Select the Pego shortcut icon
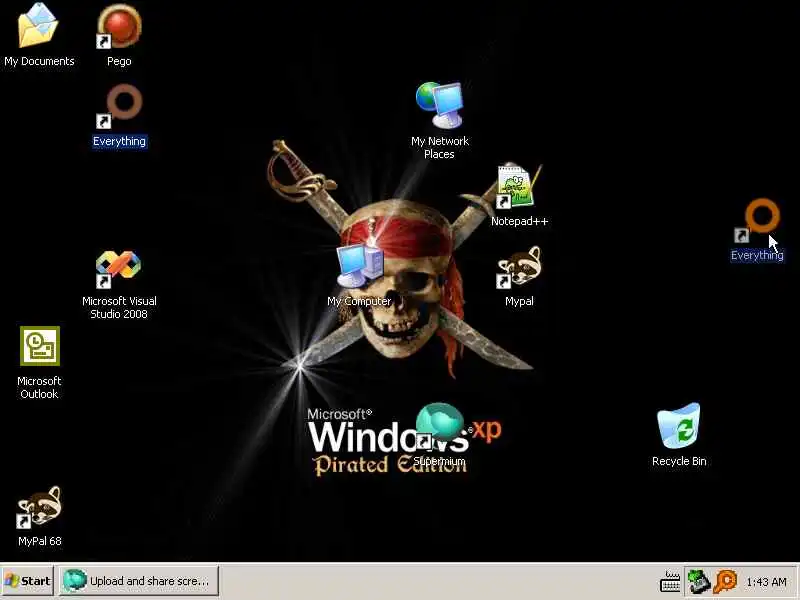 tap(119, 27)
